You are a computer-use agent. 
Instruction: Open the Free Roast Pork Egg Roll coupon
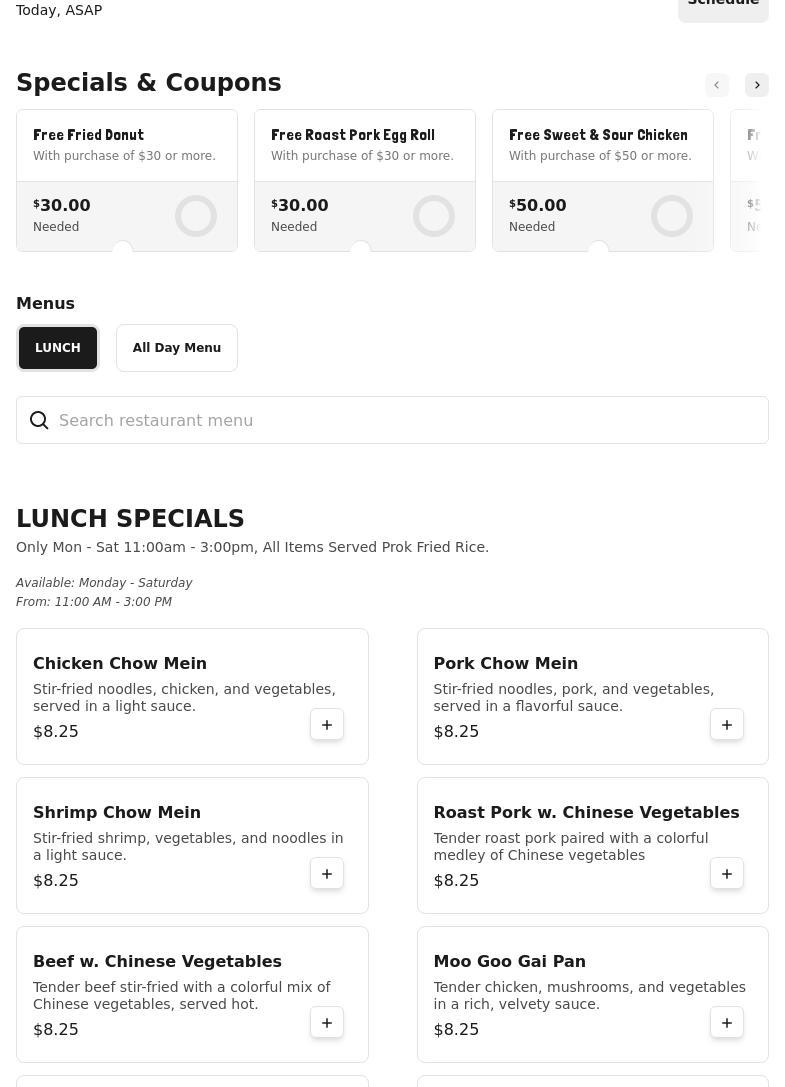point(365,145)
